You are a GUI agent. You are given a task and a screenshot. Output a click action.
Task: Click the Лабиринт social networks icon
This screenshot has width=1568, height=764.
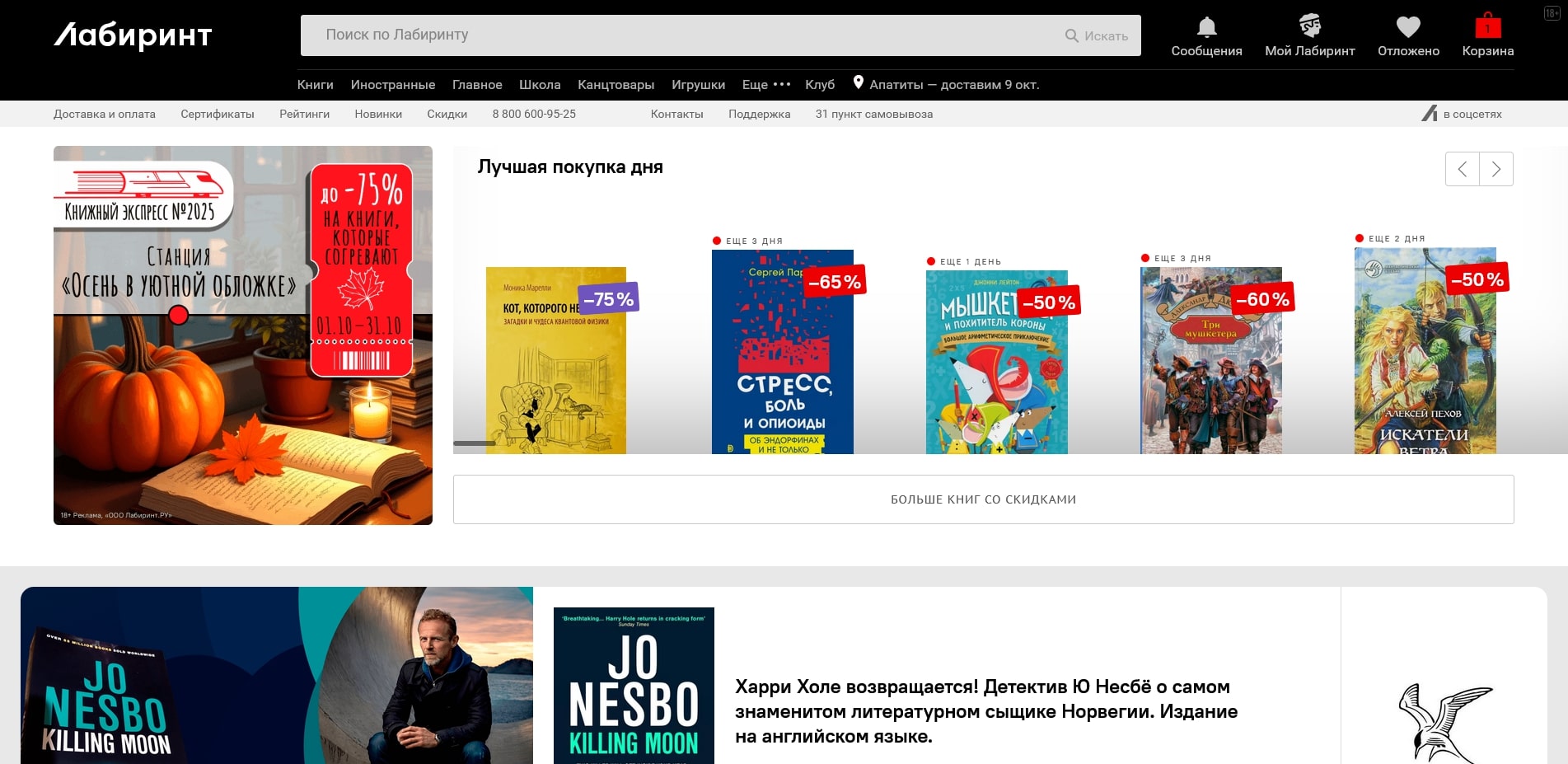point(1430,114)
